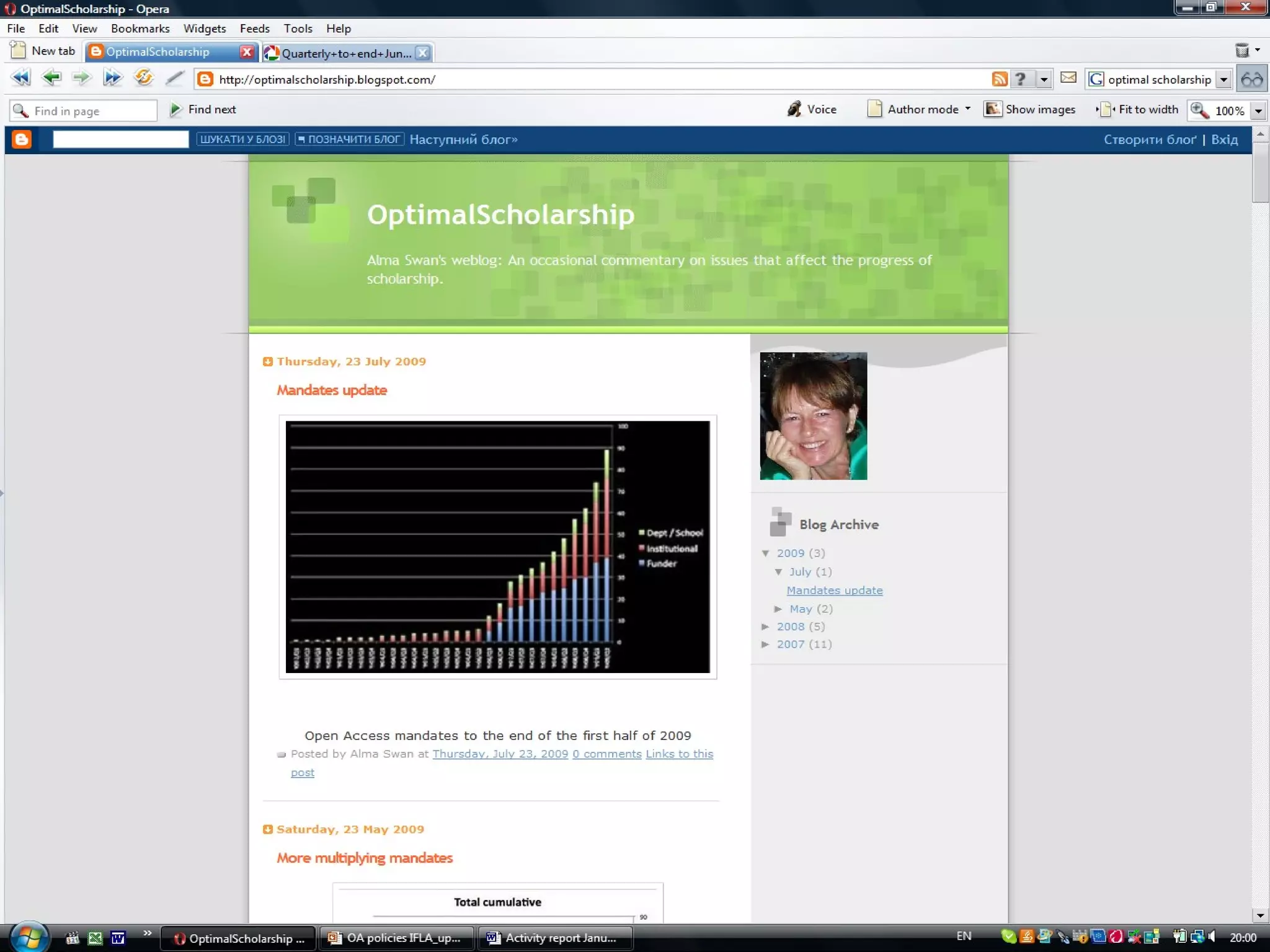Open the RSS feed icon in address bar
Viewport: 1270px width, 952px height.
coord(998,79)
